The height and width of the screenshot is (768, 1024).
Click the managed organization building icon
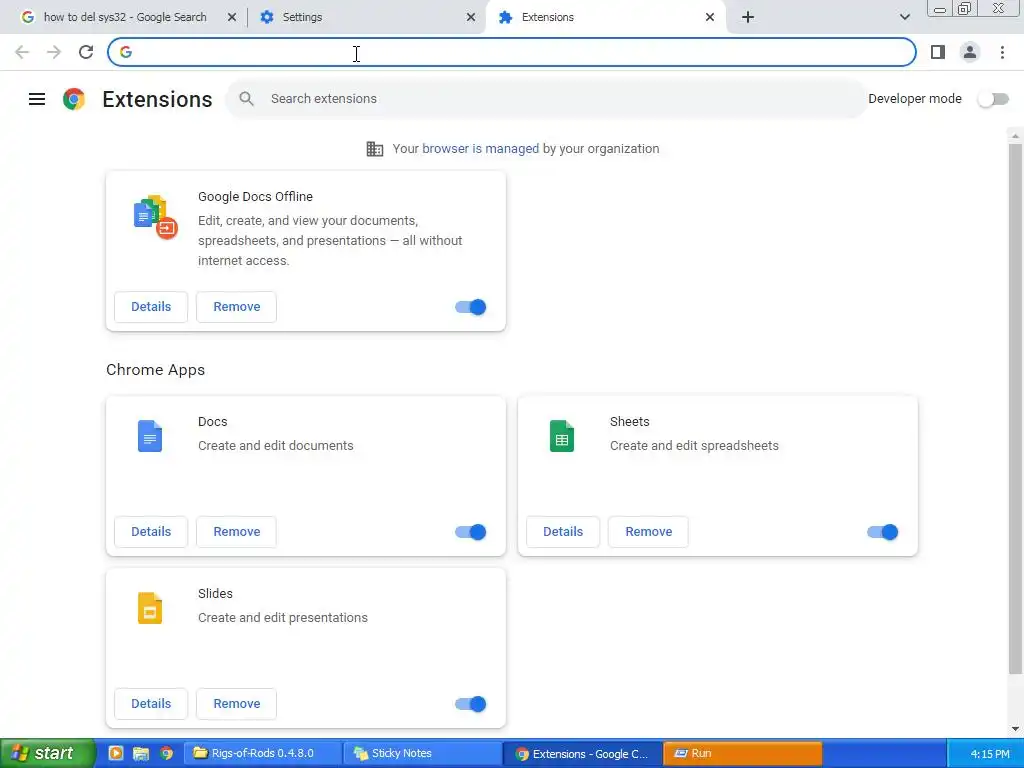click(375, 149)
